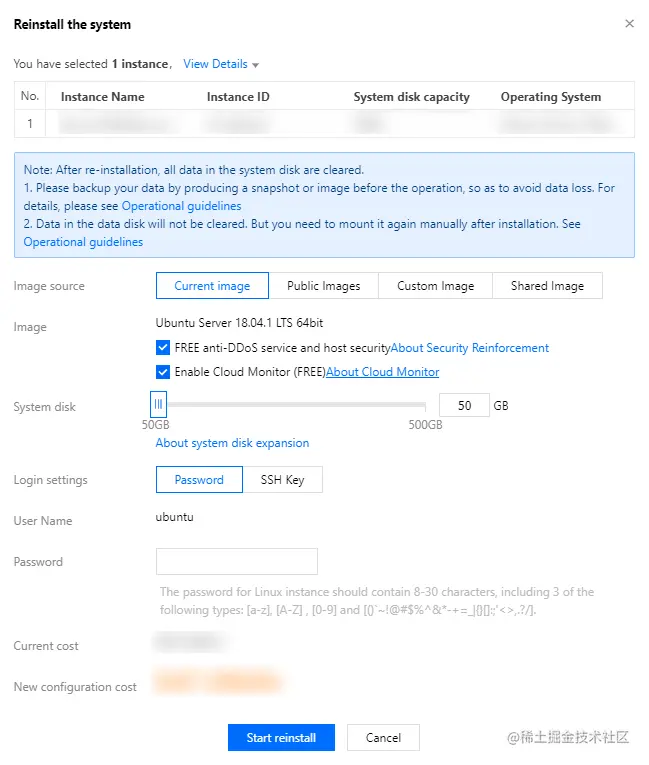Open first Operational guidelines link about snapshots
649x765 pixels.
coord(182,206)
